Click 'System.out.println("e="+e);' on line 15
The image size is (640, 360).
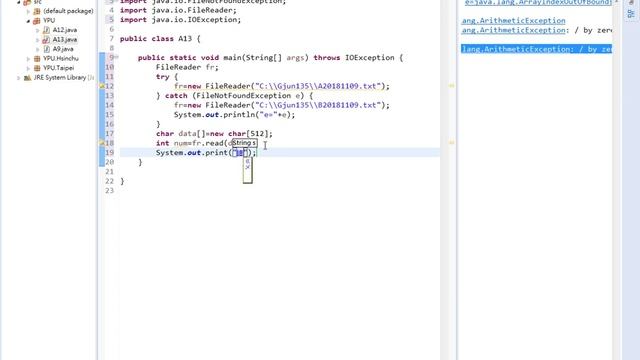pos(234,115)
